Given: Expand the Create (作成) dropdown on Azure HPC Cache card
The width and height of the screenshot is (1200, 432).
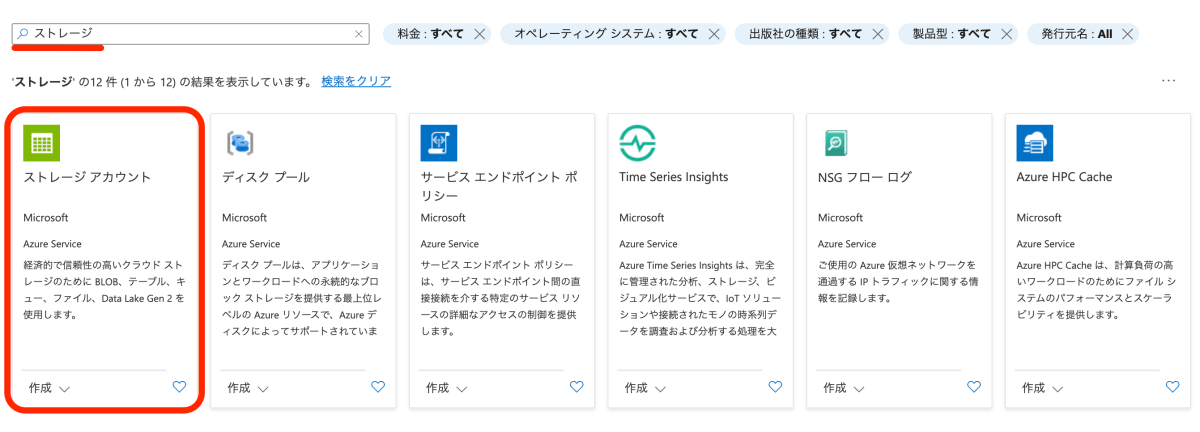Looking at the screenshot, I should [x=1043, y=388].
